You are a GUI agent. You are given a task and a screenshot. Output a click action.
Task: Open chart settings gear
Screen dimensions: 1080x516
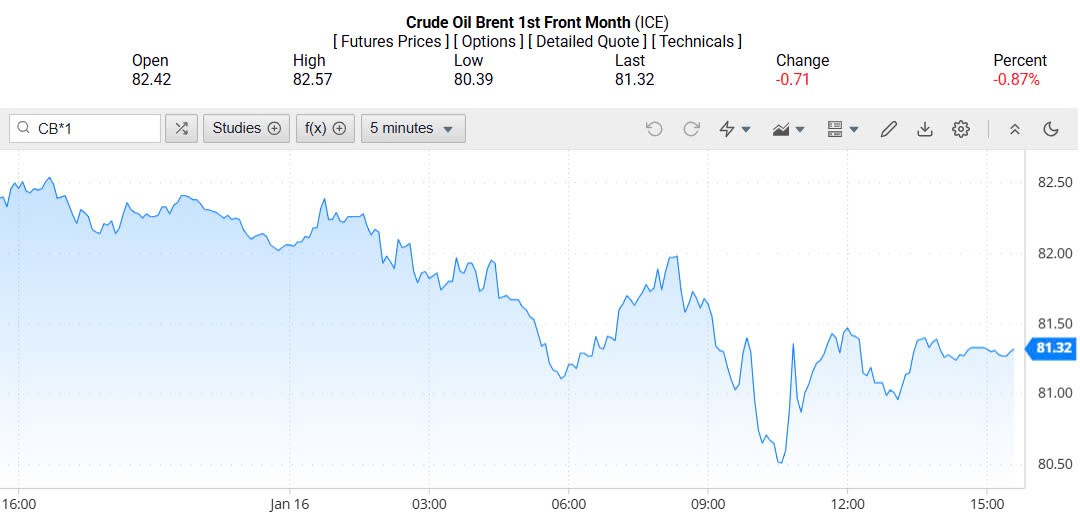point(961,129)
